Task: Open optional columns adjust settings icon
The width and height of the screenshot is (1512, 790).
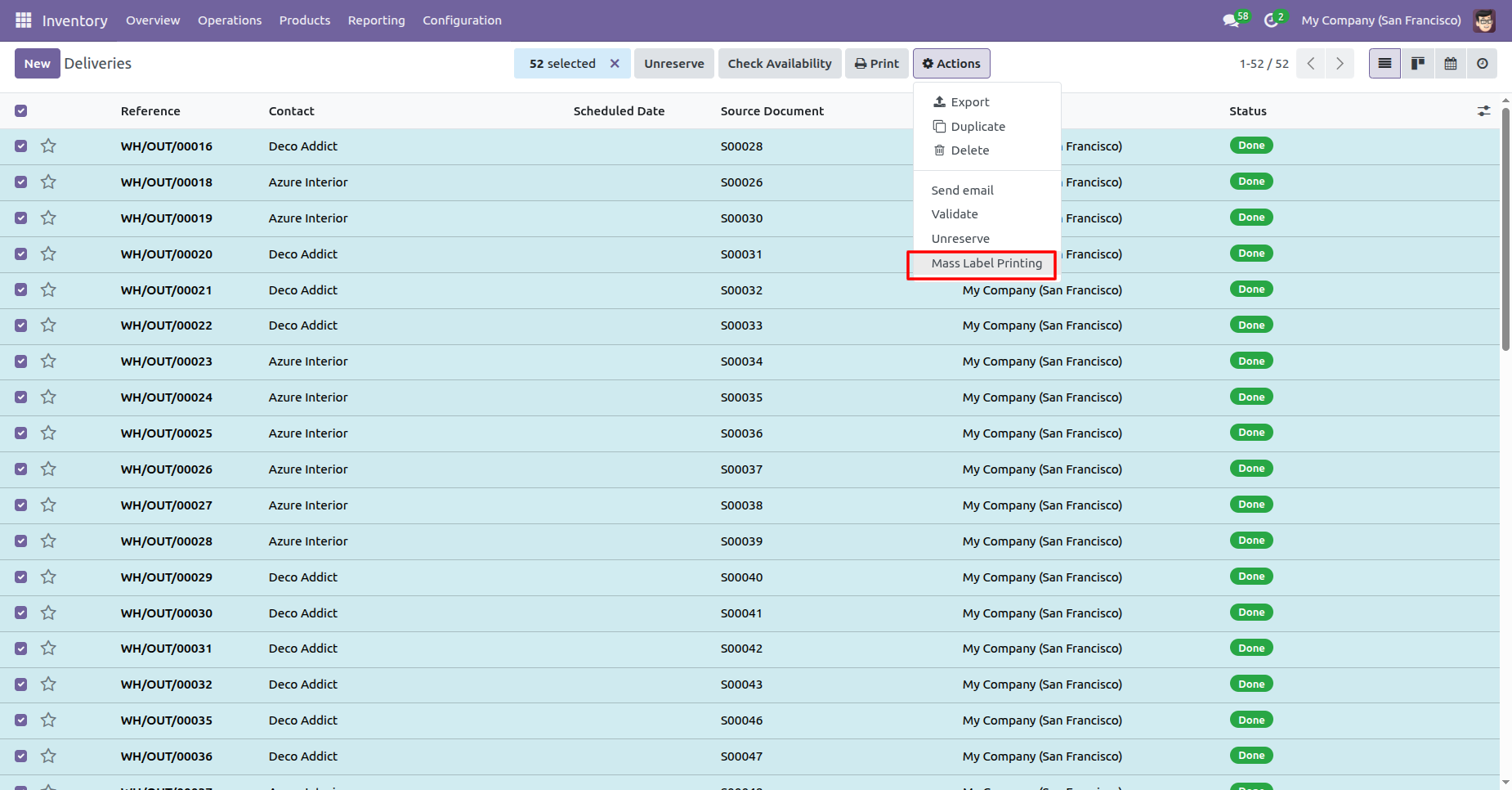Action: 1483,111
